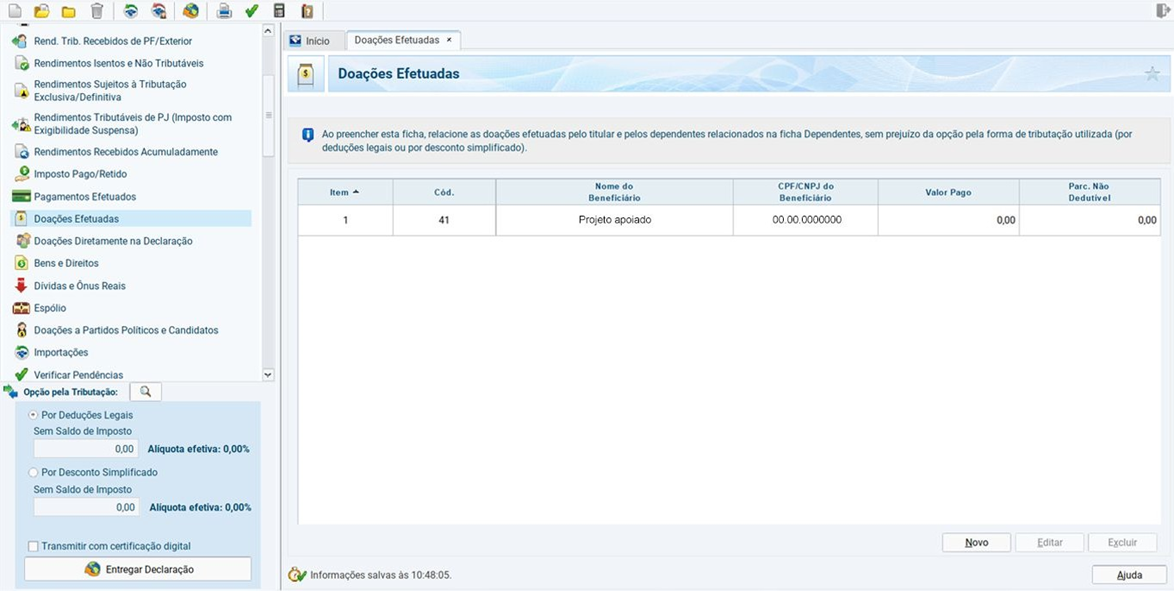Image resolution: width=1174 pixels, height=591 pixels.
Task: Select Por Deduções Legais option
Action: pos(33,414)
